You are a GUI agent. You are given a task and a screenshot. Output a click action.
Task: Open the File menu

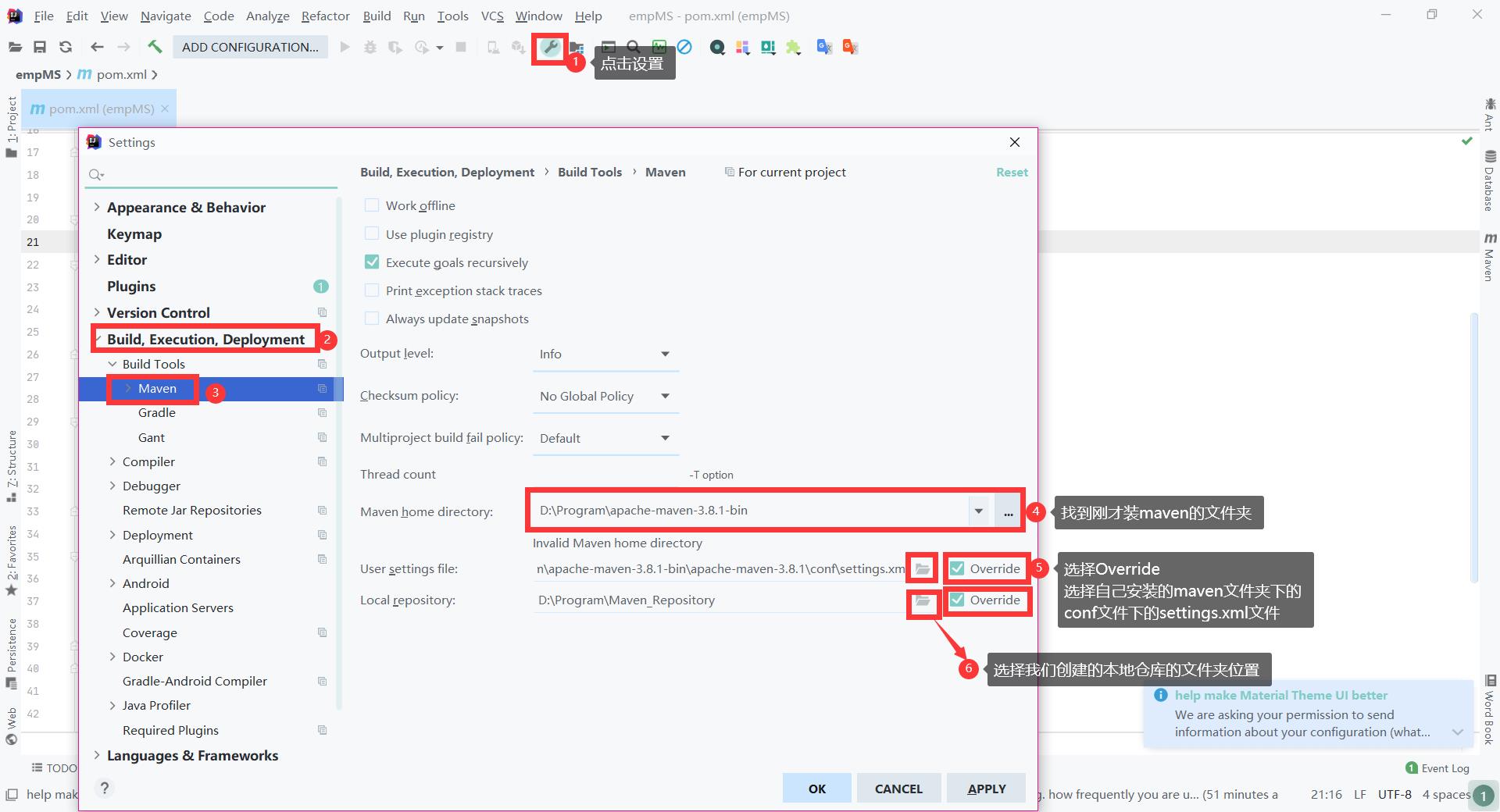(44, 16)
